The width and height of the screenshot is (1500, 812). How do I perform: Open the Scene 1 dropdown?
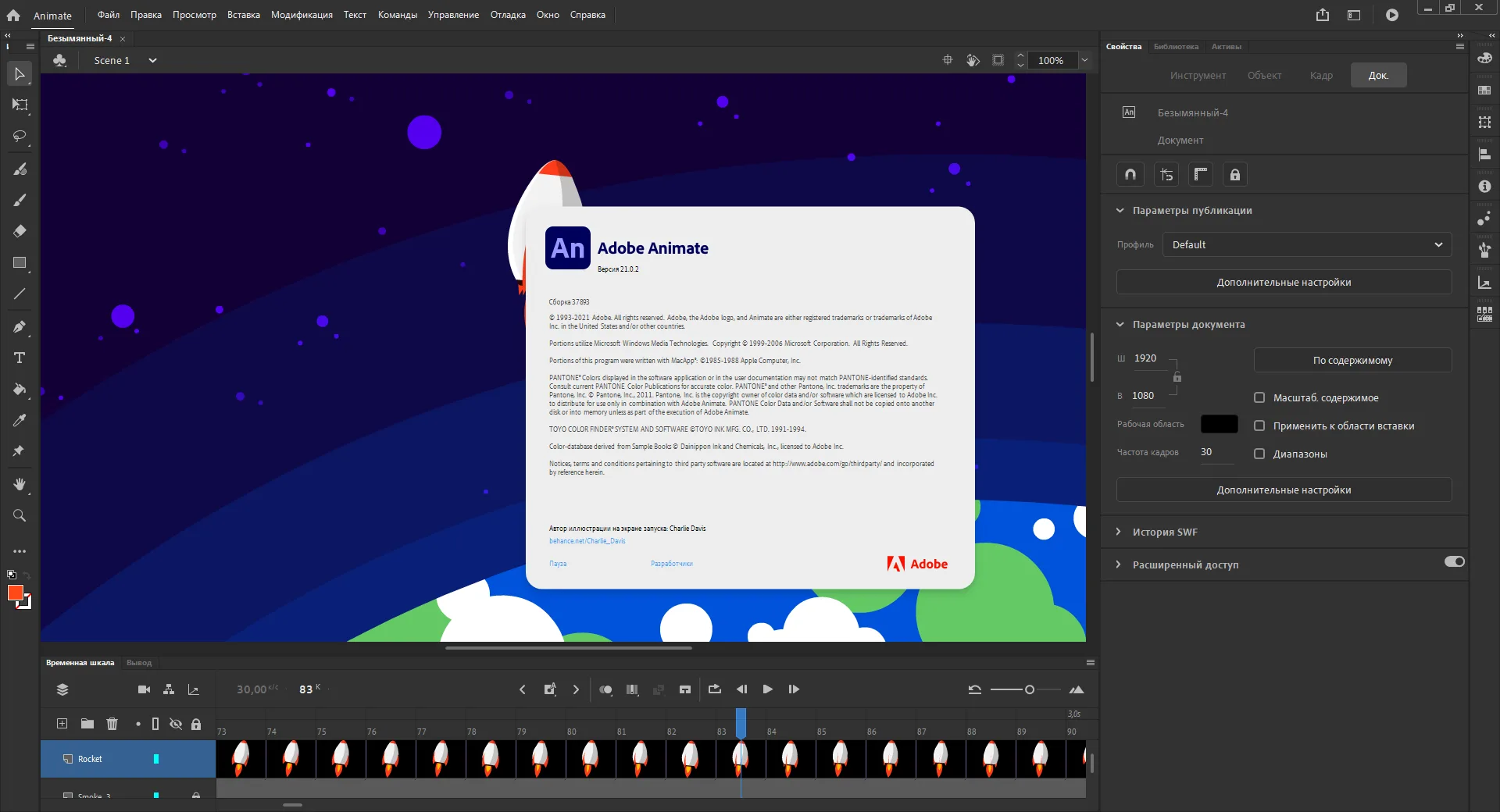(x=152, y=60)
